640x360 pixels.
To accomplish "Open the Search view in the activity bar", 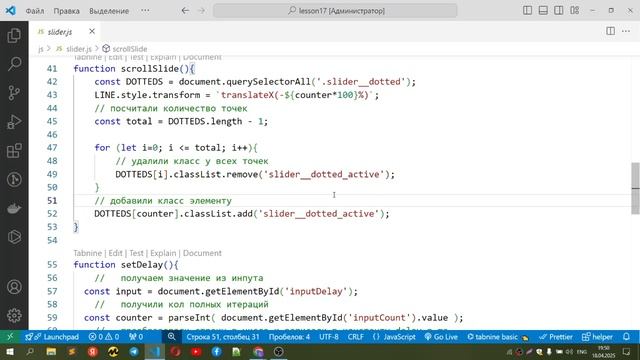I will (x=14, y=64).
